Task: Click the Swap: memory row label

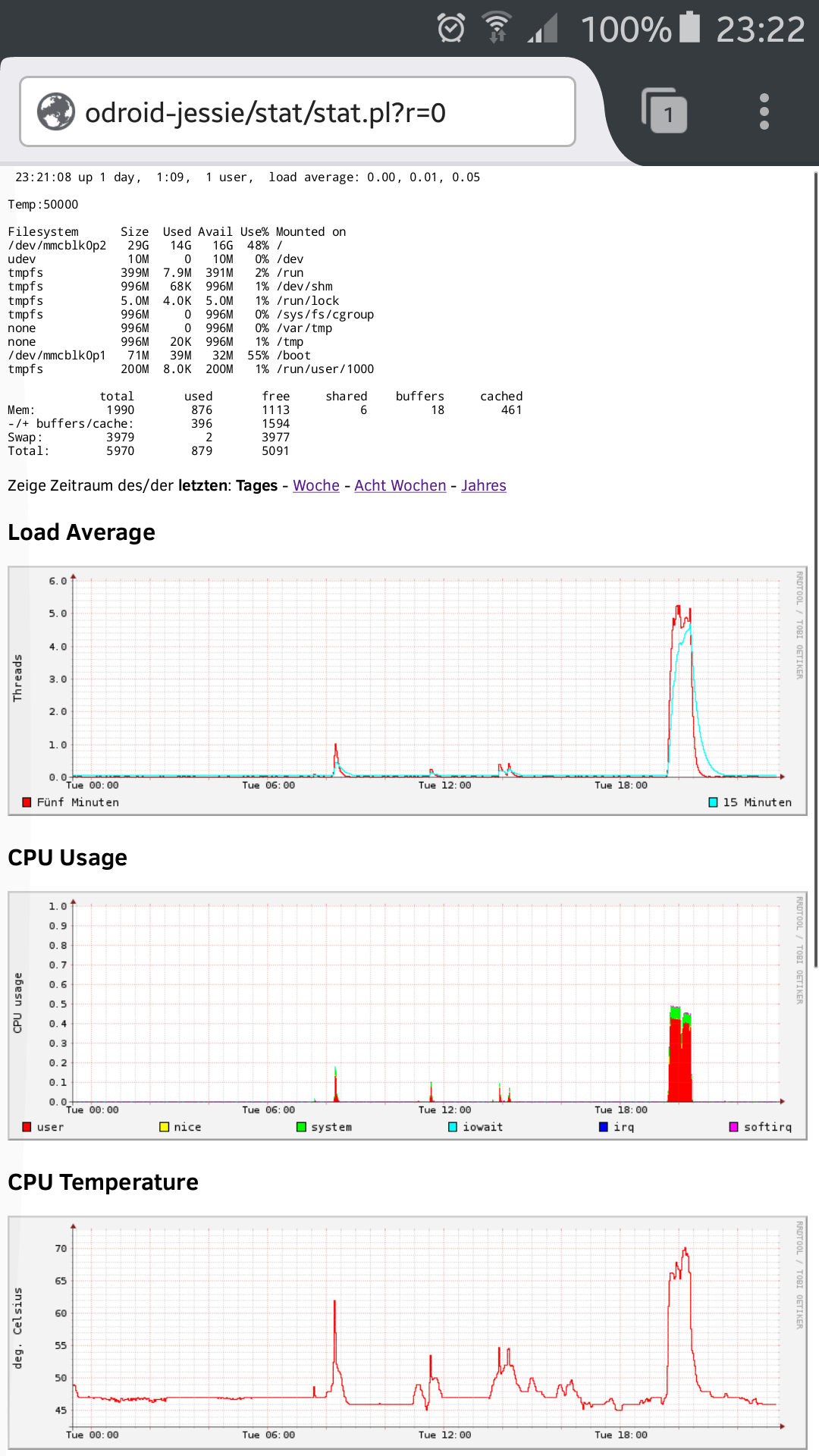Action: [x=25, y=438]
